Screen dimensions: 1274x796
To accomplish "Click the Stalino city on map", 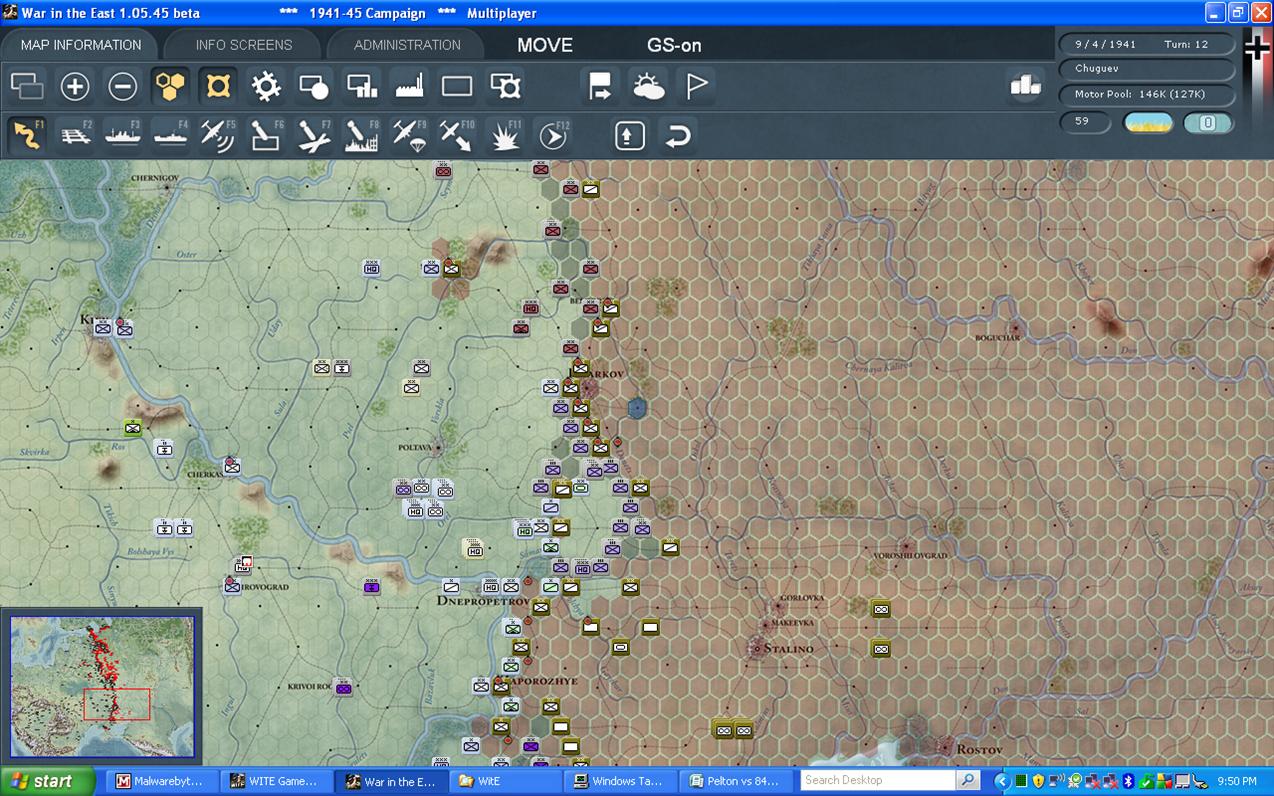I will tap(757, 648).
